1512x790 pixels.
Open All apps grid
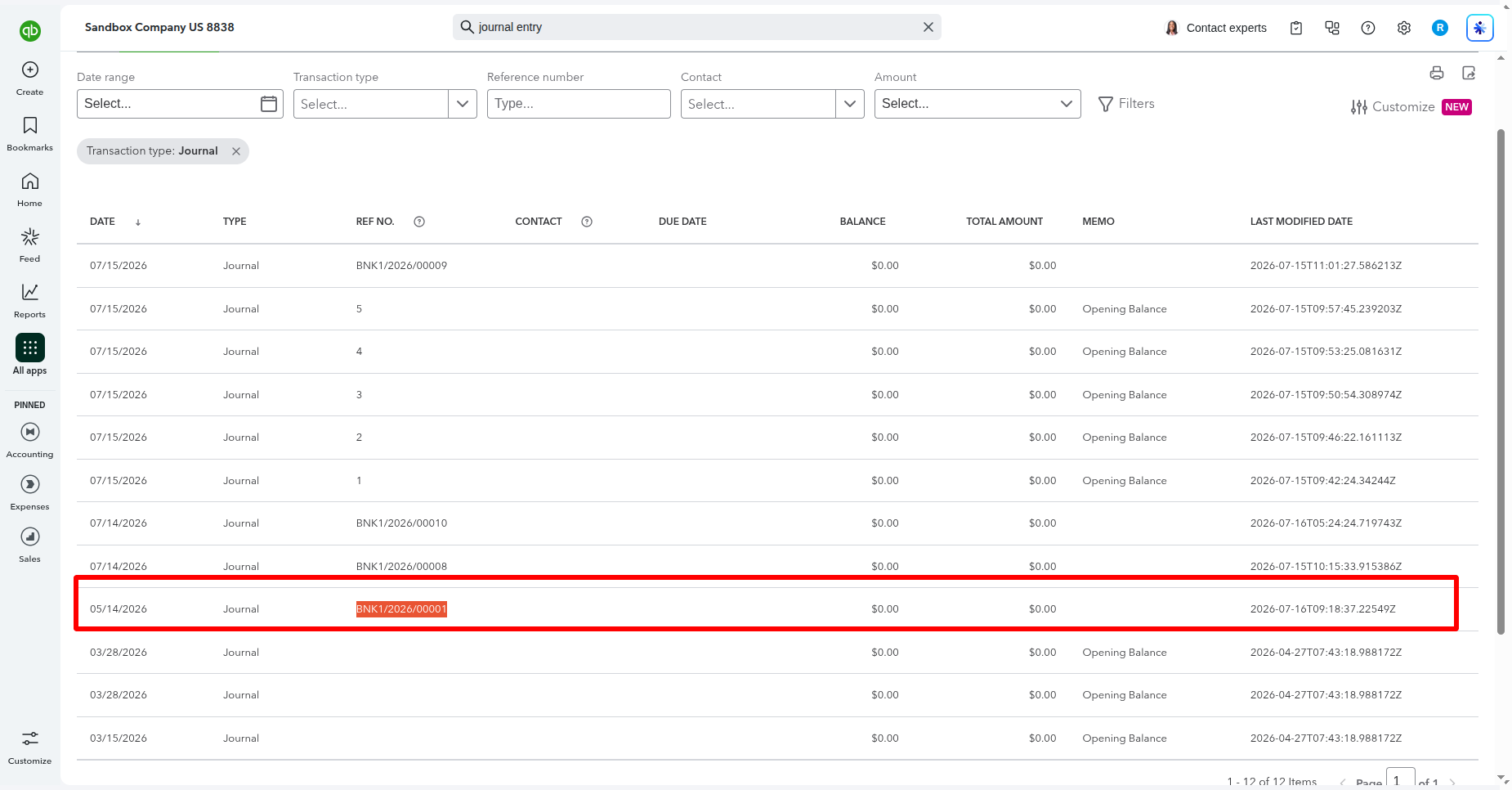30,355
